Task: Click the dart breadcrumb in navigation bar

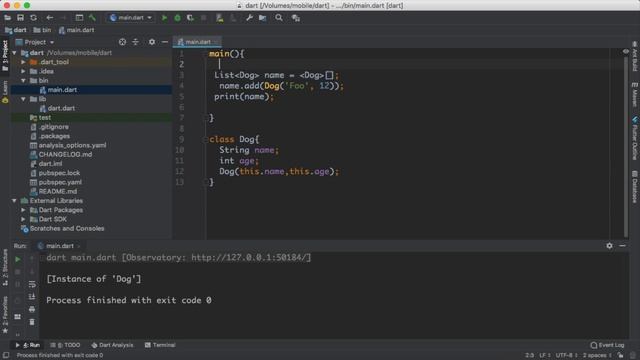Action: 16,30
